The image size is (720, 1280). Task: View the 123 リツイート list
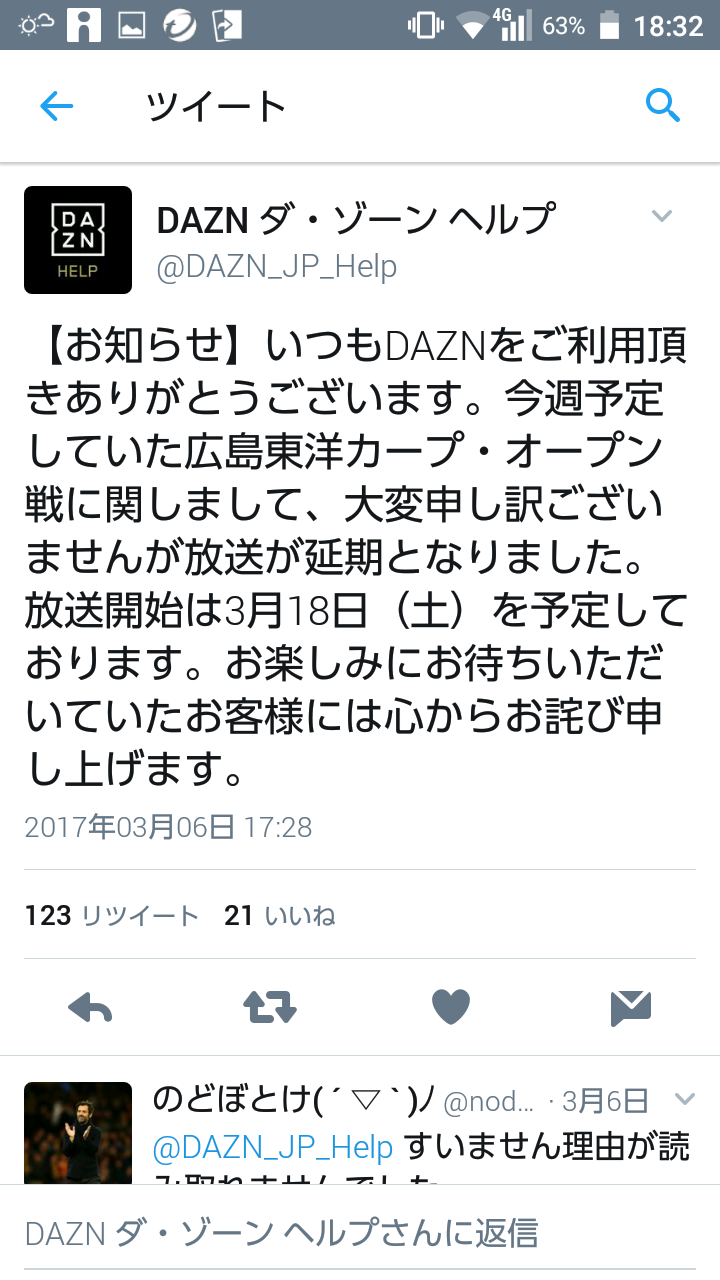point(112,915)
